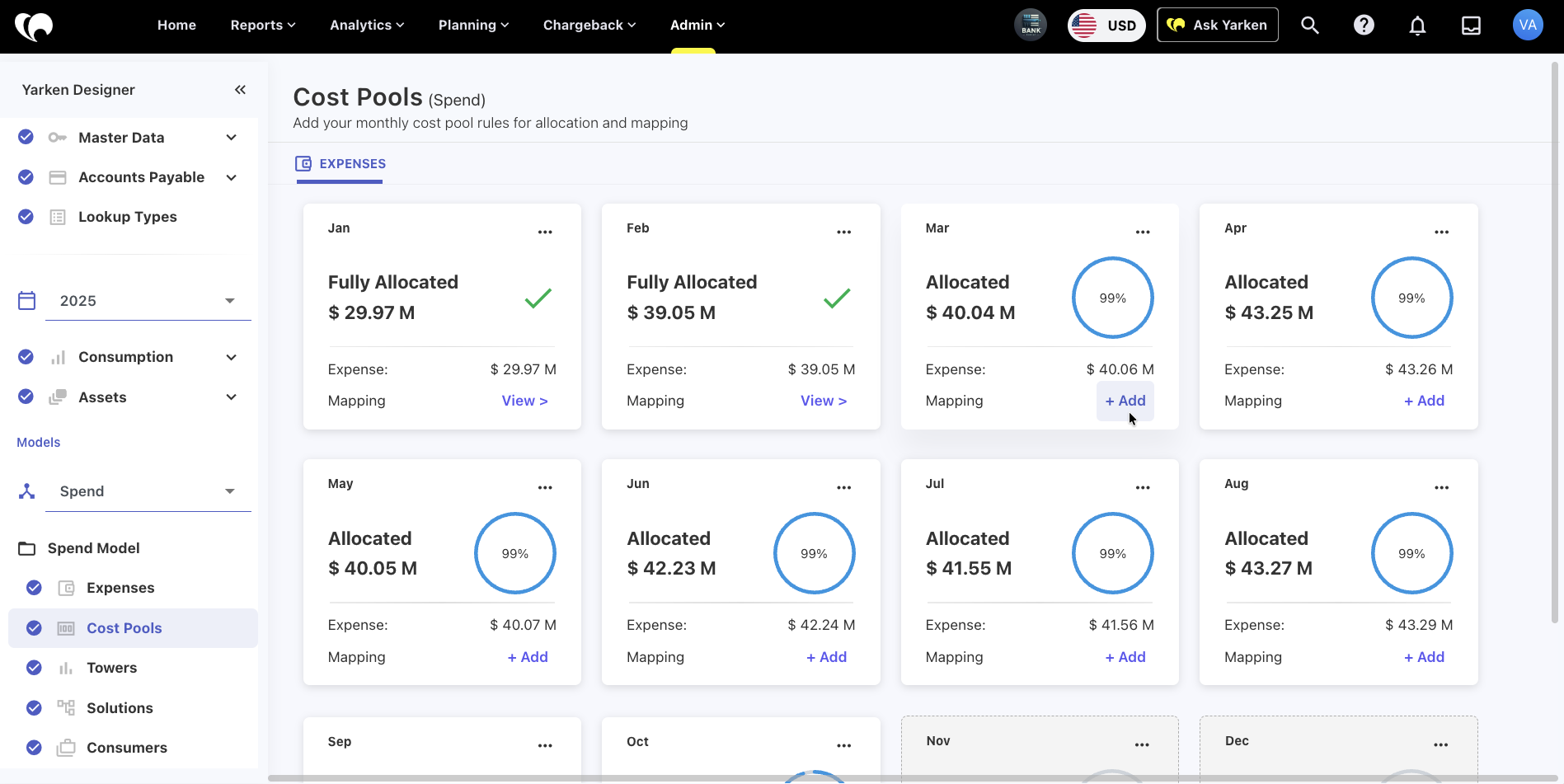Image resolution: width=1564 pixels, height=784 pixels.
Task: Toggle the Consumption checkmark
Action: click(x=26, y=357)
